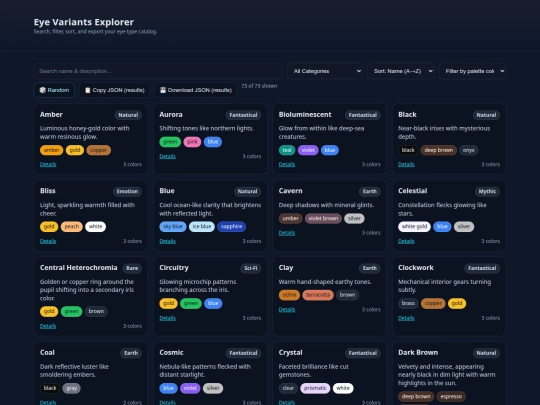This screenshot has width=540, height=405.
Task: Click the clipboard icon on Copy JSON
Action: tap(88, 90)
